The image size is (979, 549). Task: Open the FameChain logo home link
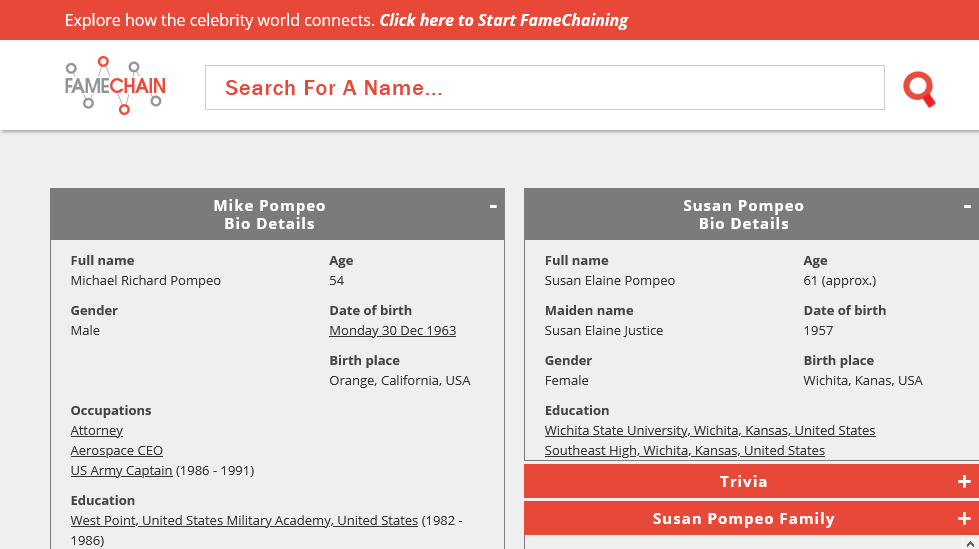pos(116,86)
